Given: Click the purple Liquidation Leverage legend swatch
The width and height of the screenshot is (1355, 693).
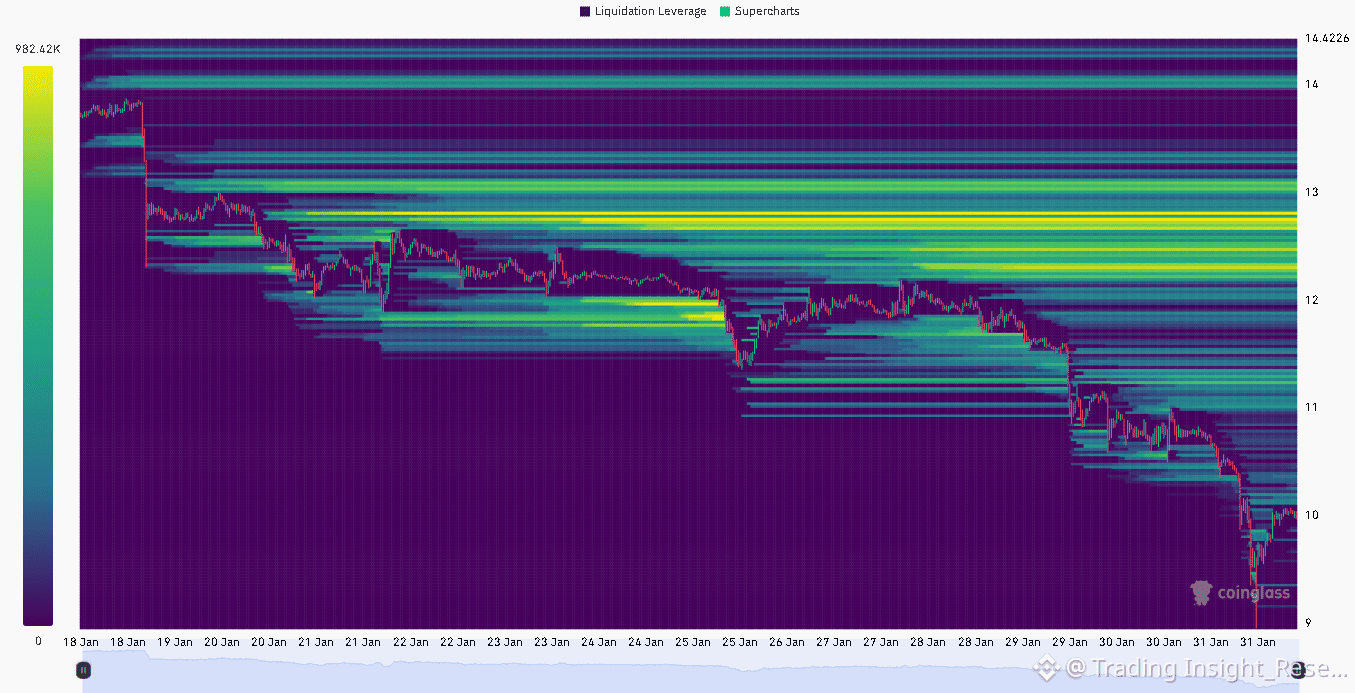Looking at the screenshot, I should pyautogui.click(x=585, y=11).
